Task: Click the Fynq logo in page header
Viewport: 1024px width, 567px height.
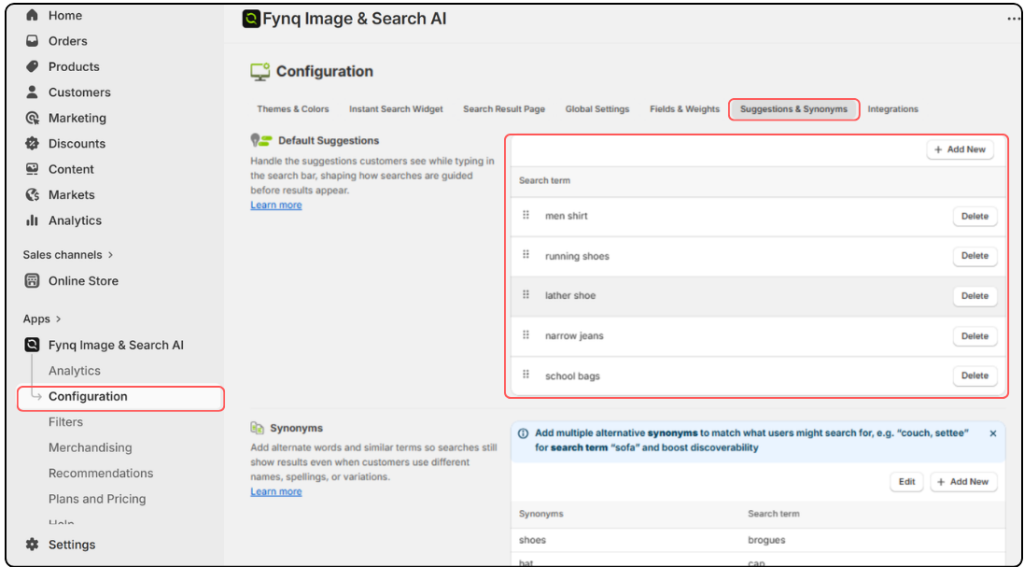Action: 251,19
